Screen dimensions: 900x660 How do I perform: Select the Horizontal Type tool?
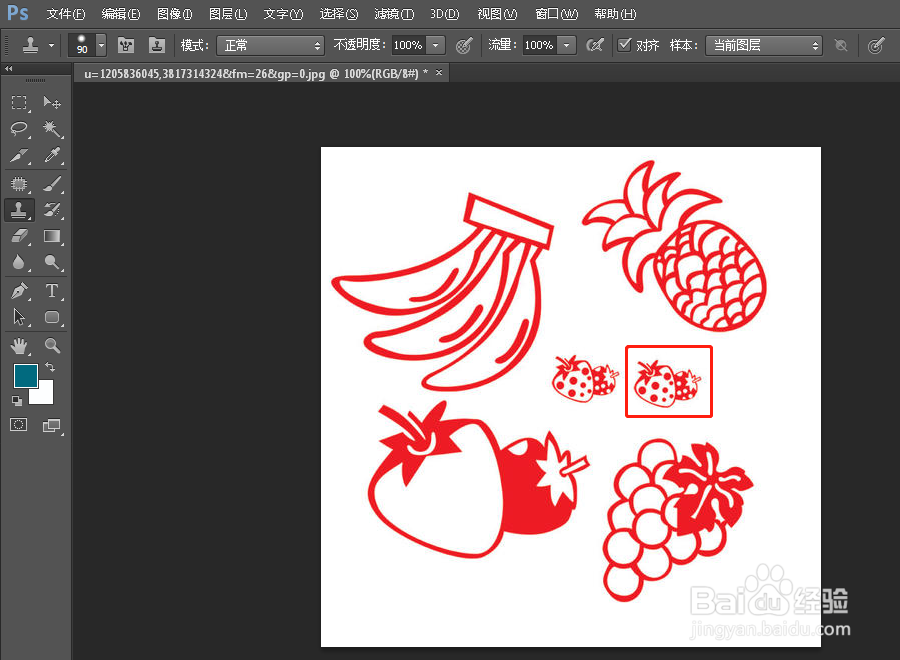coord(52,291)
